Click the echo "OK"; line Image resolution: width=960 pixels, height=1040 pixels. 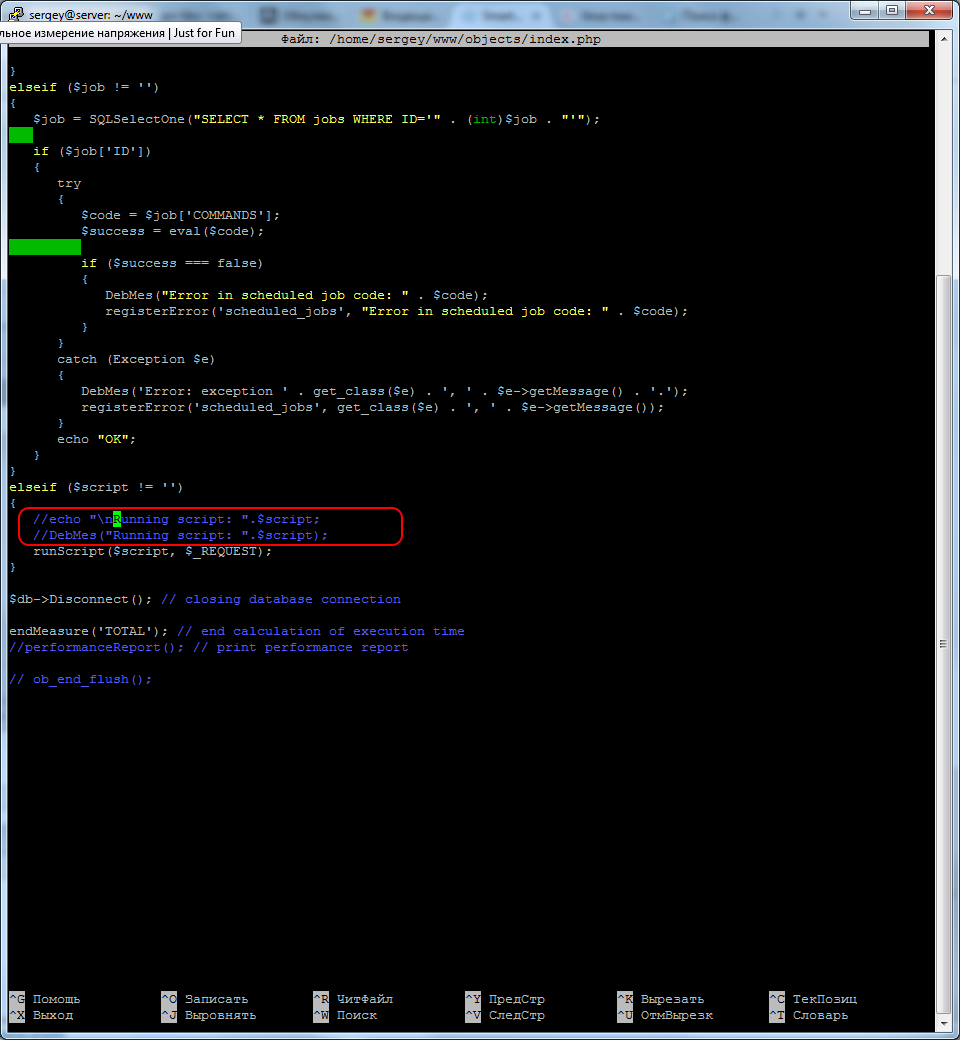[96, 439]
